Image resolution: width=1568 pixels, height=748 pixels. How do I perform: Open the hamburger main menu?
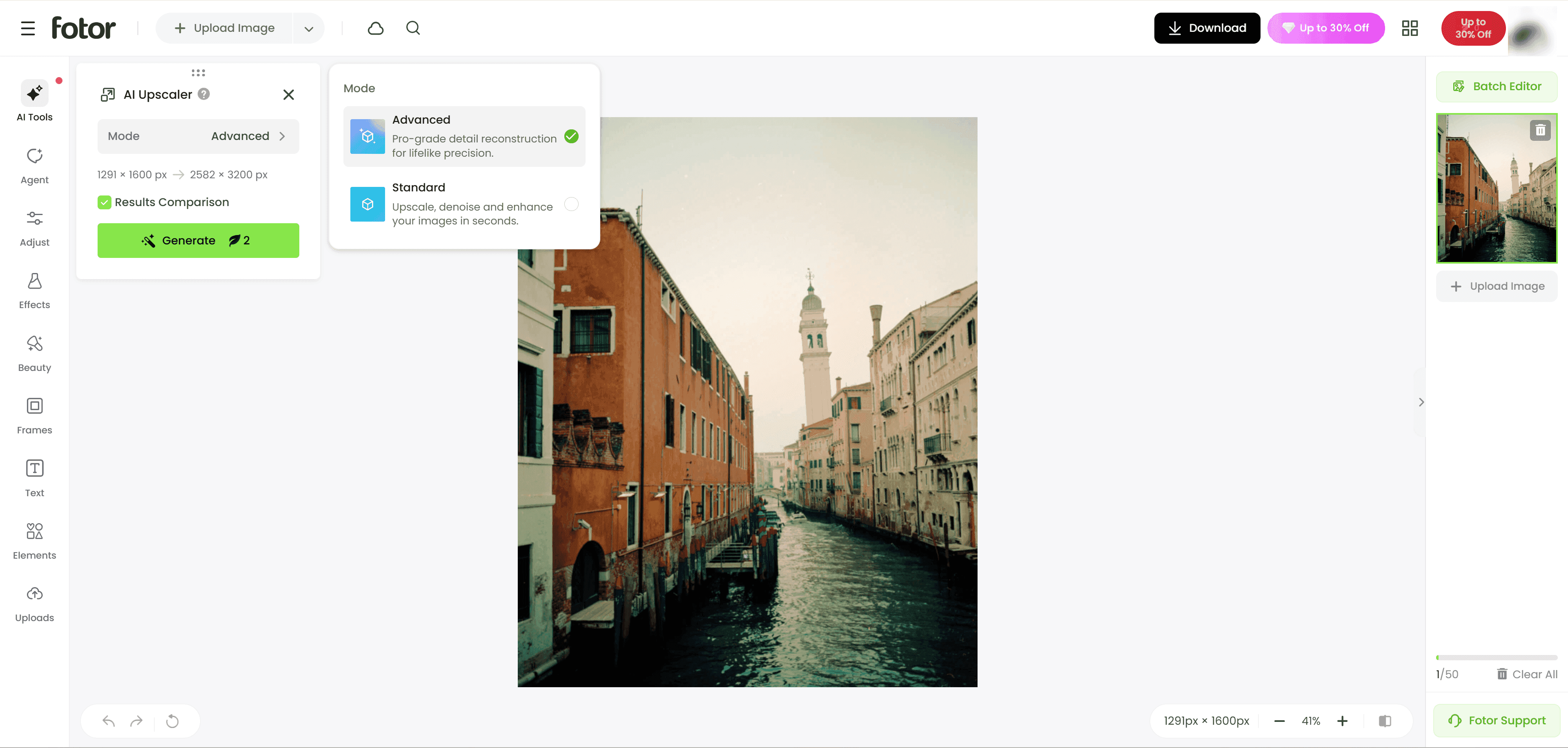tap(28, 28)
